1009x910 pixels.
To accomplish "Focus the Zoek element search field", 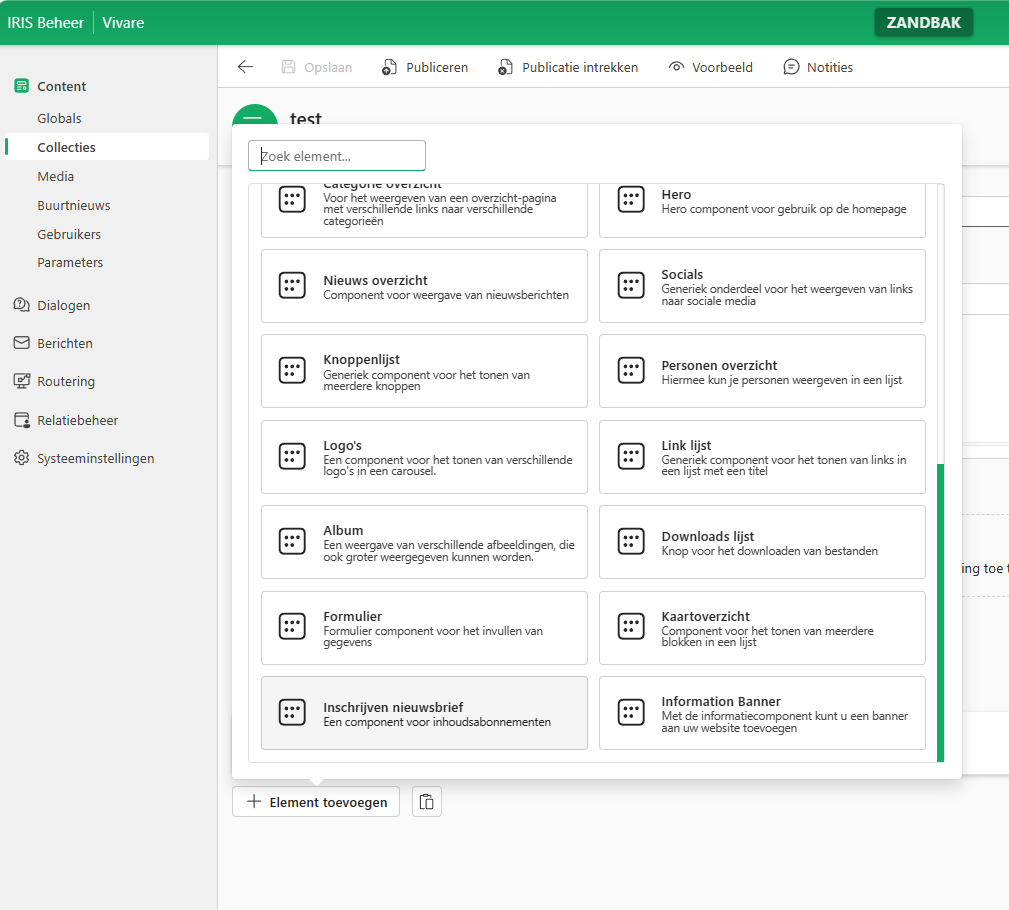I will (x=337, y=156).
